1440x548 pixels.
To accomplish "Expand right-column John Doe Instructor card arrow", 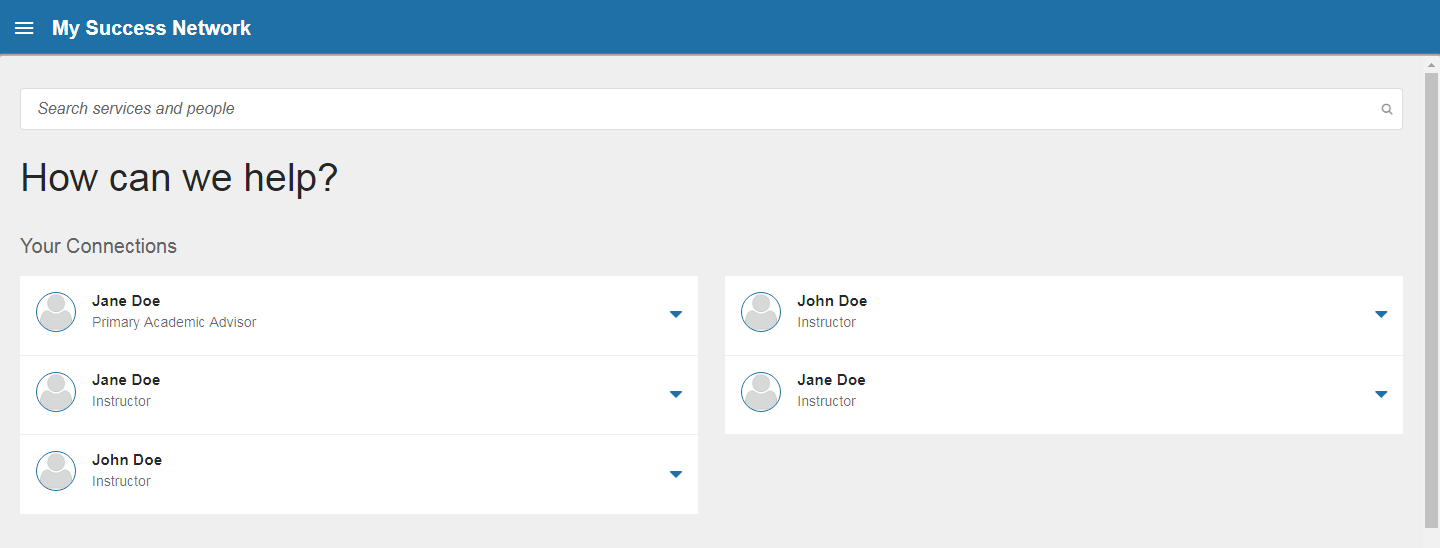I will point(1381,314).
